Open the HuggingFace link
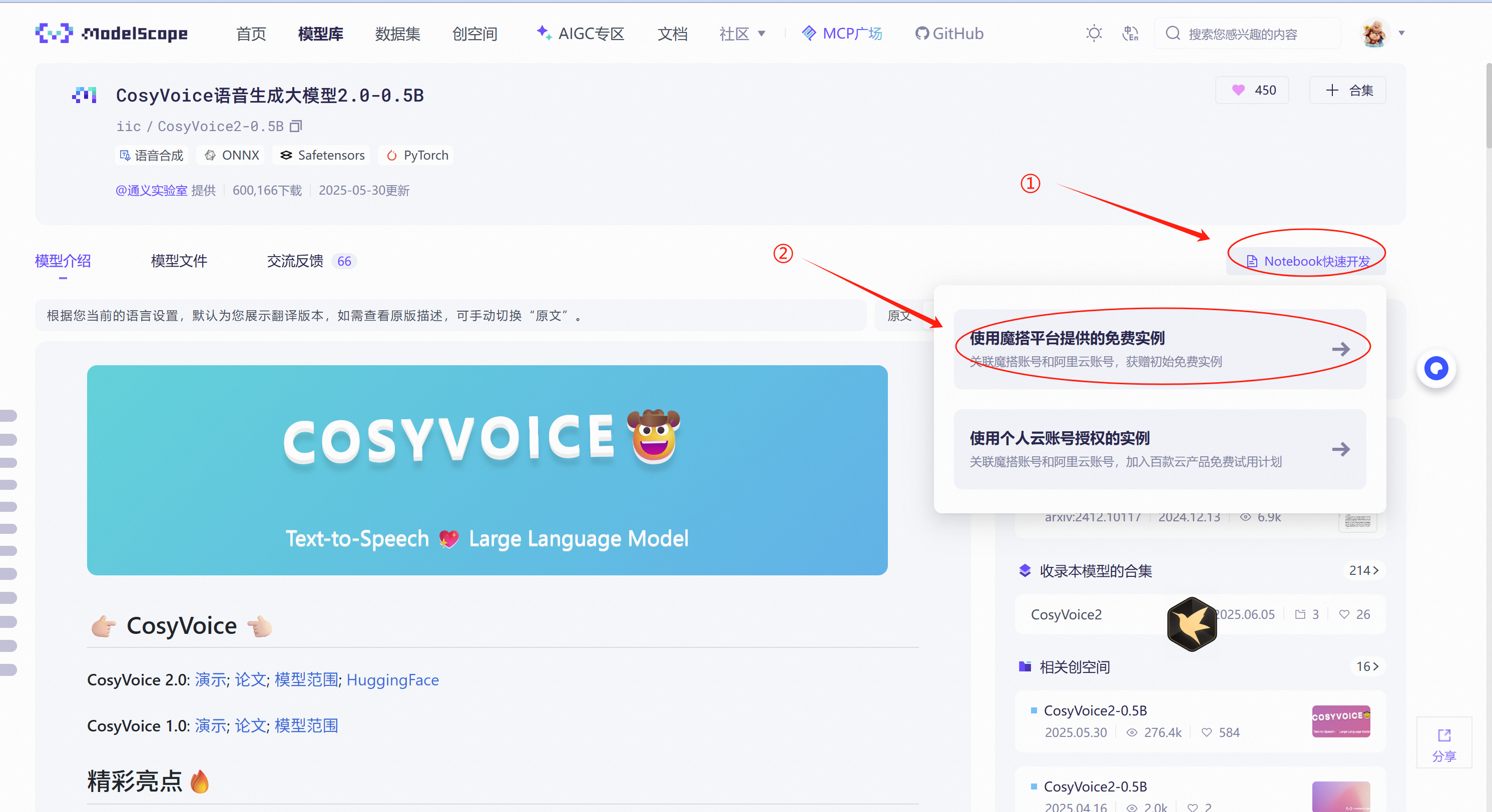Image resolution: width=1492 pixels, height=812 pixels. 393,680
